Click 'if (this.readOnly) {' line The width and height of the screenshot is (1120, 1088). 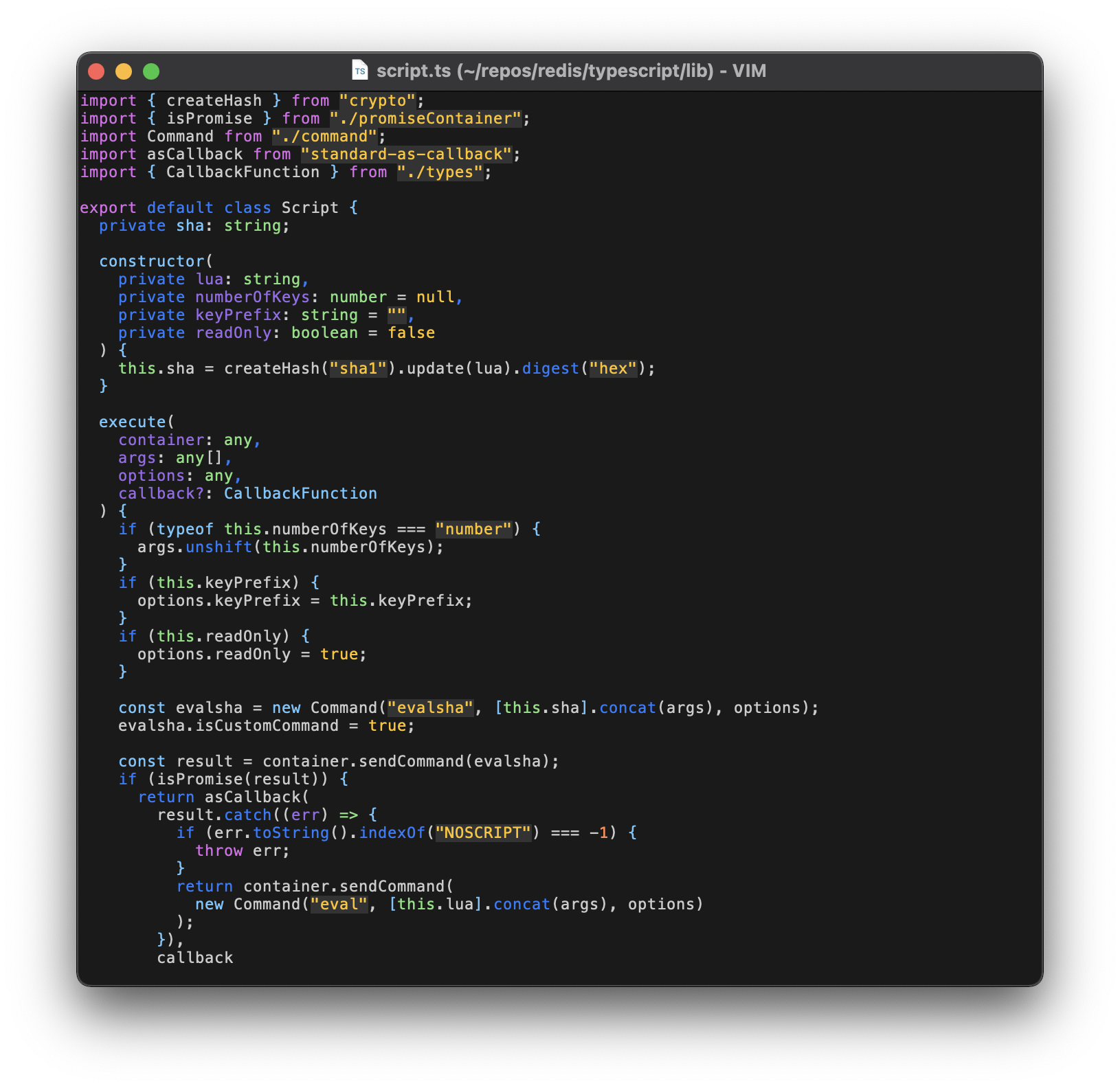[x=214, y=637]
